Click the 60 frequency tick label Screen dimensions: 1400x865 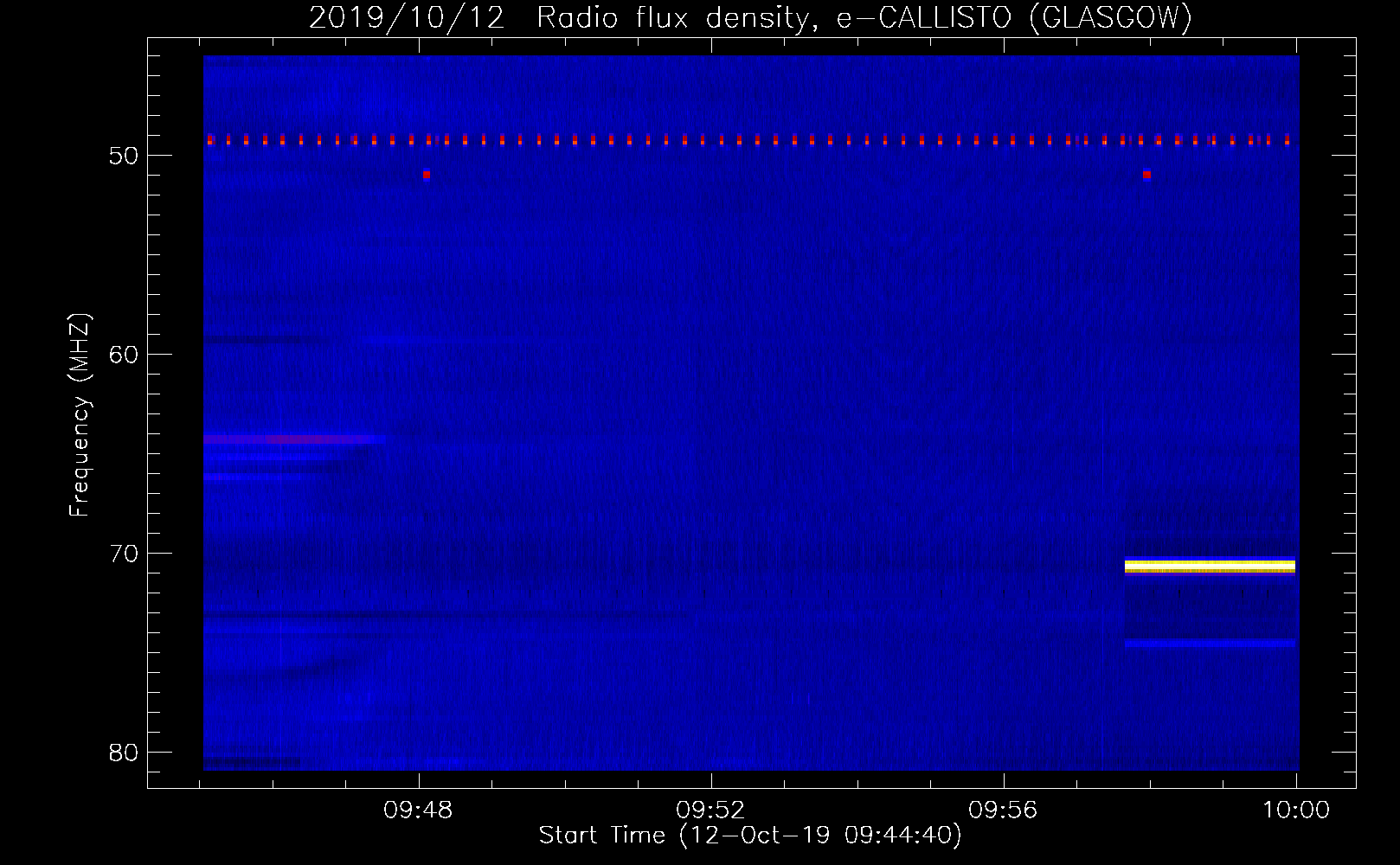[125, 355]
